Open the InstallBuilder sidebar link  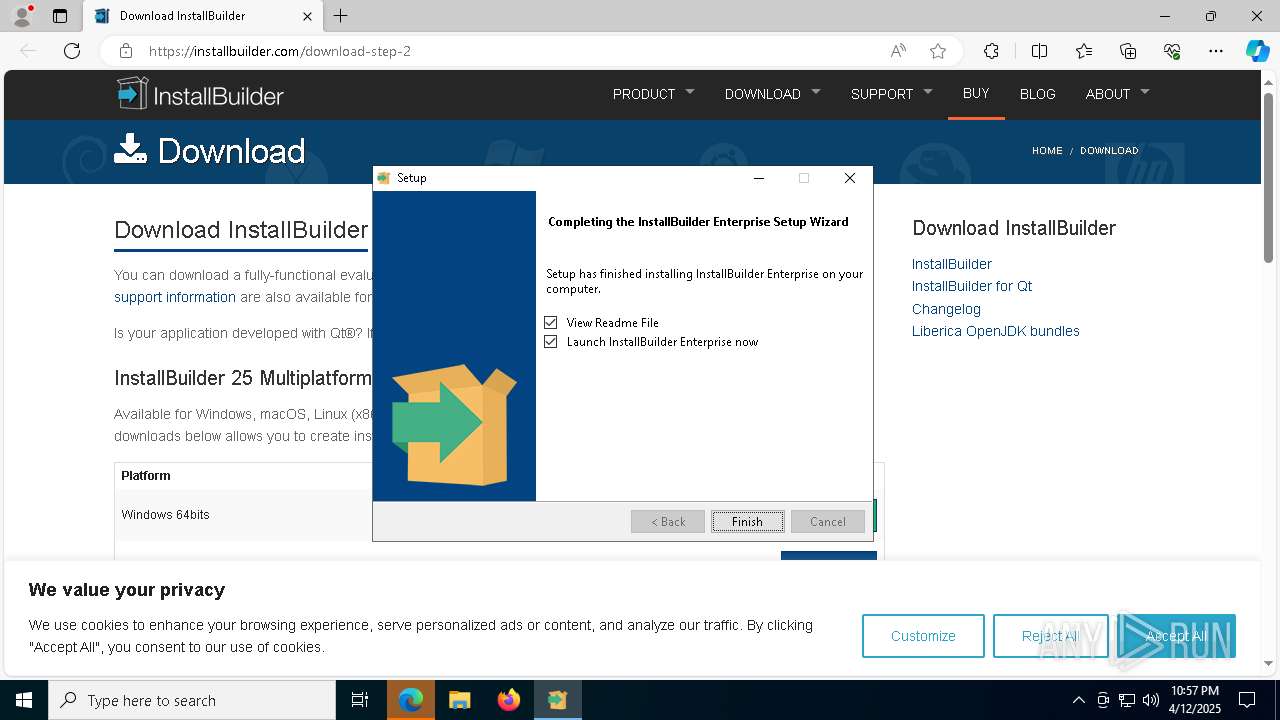[x=951, y=264]
